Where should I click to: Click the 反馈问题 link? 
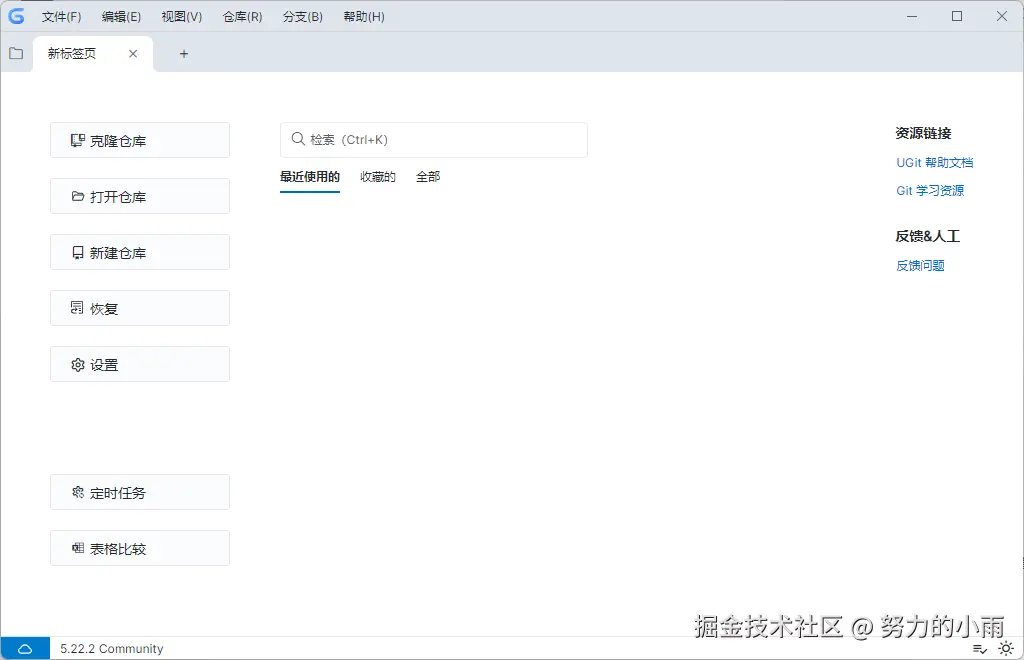point(920,266)
